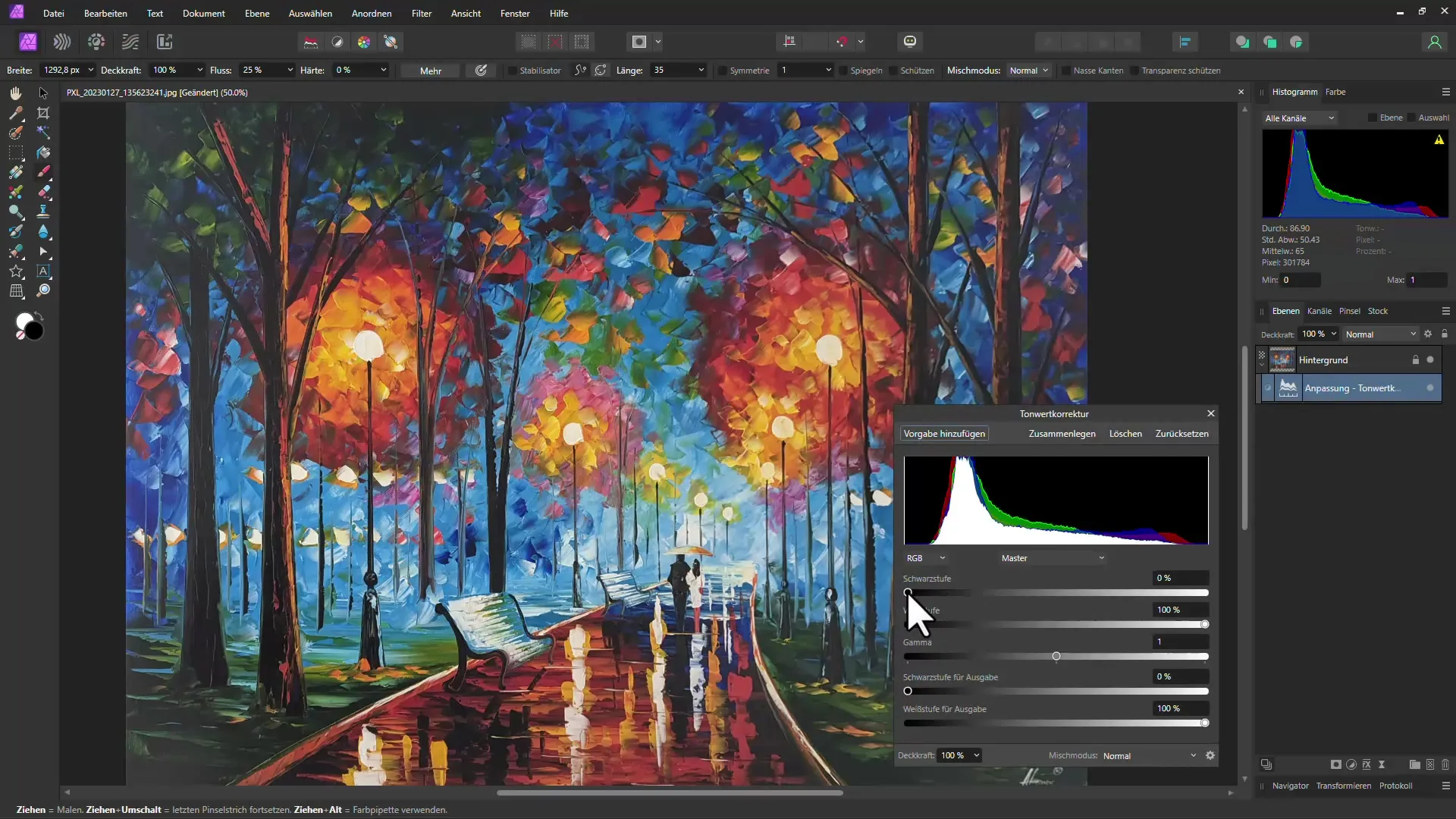The image size is (1456, 819).
Task: Open the Master channel dropdown
Action: click(x=1053, y=558)
